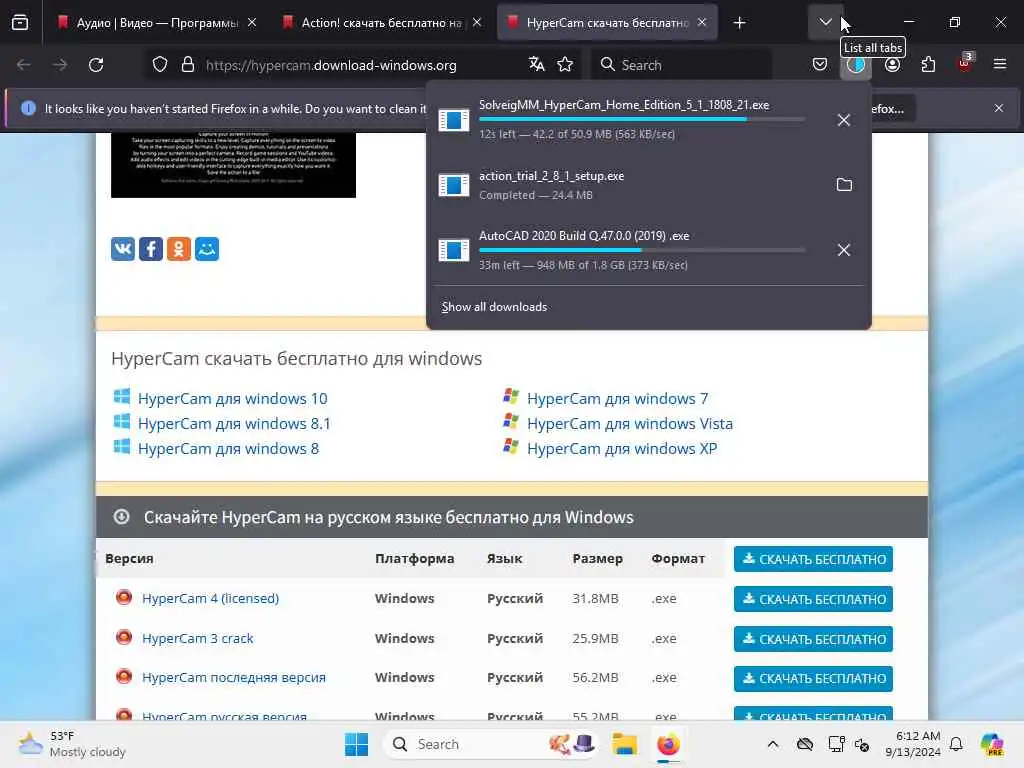Open HyperCam для windows Vista link
This screenshot has width=1024, height=768.
tap(630, 424)
